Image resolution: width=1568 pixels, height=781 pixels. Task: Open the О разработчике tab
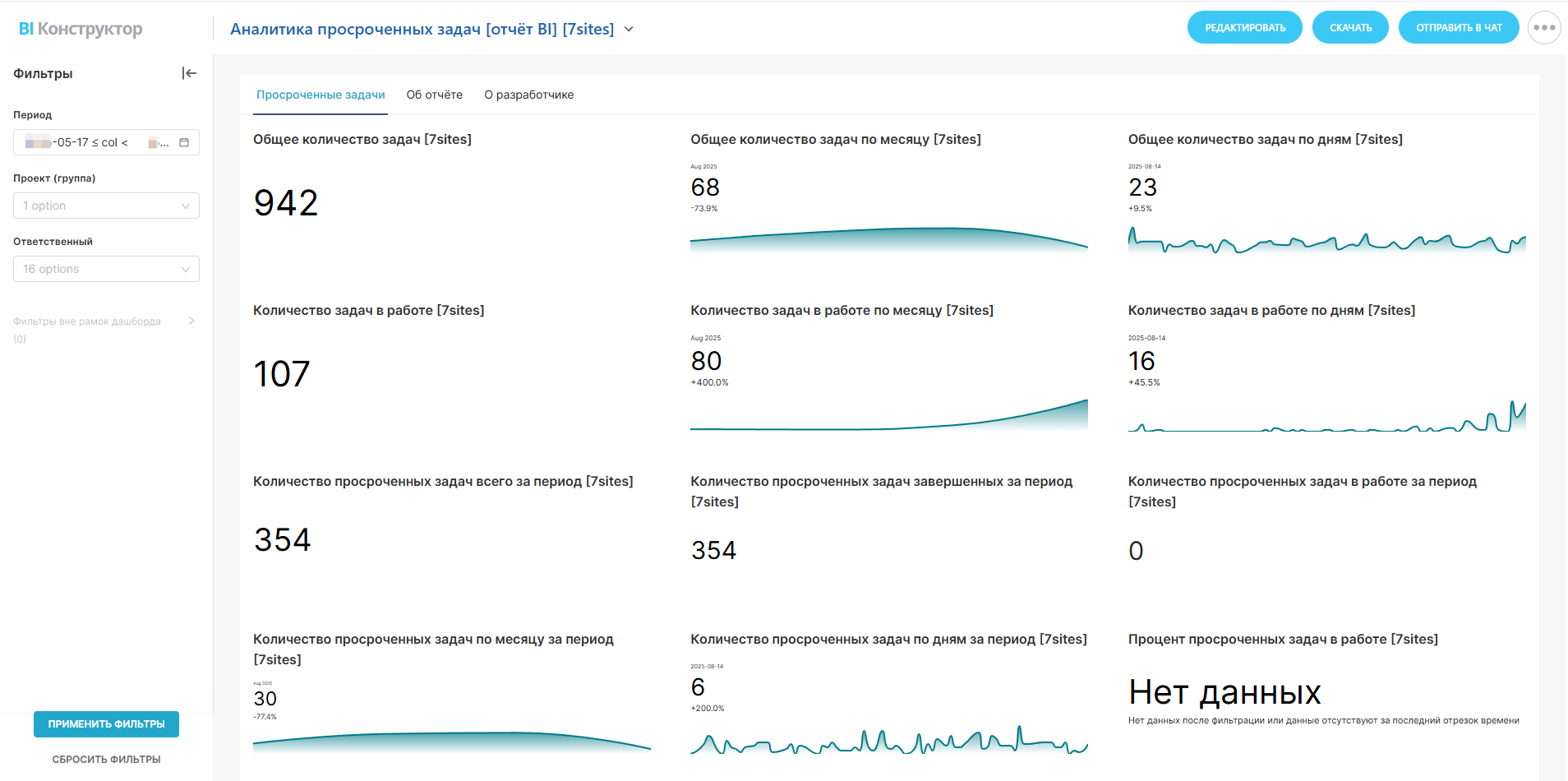528,95
